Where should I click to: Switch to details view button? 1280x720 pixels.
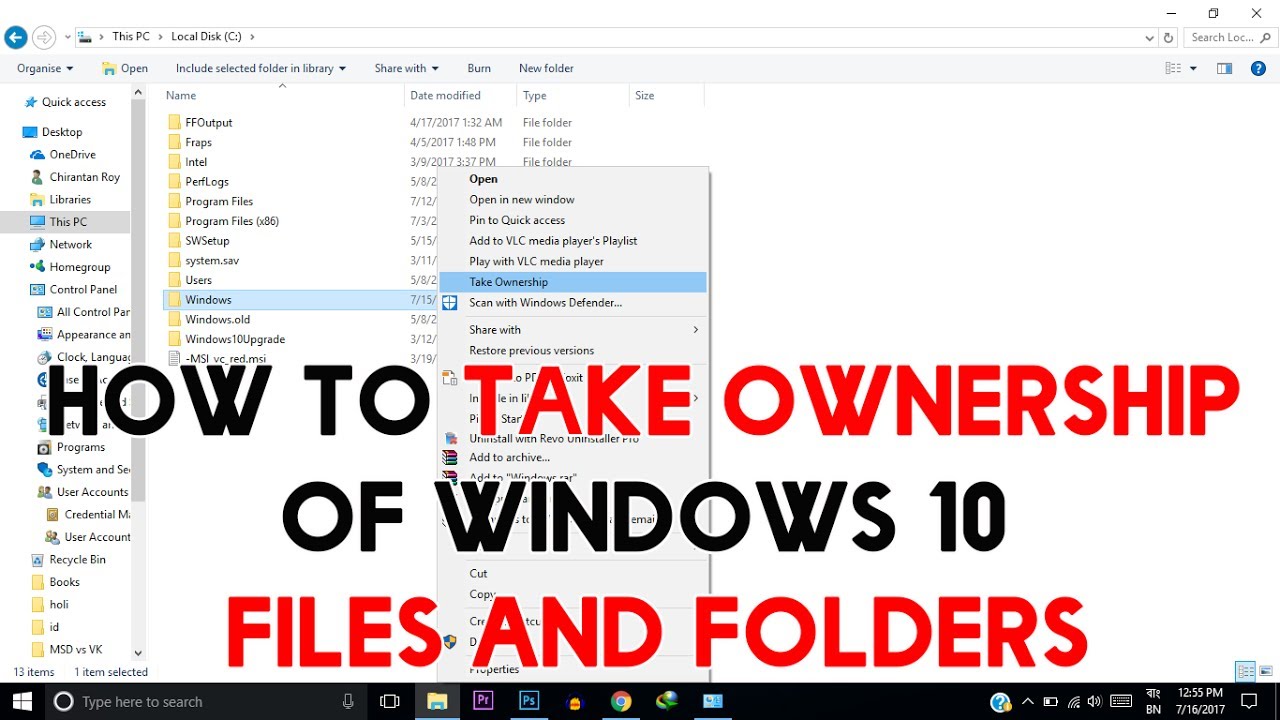[1245, 671]
